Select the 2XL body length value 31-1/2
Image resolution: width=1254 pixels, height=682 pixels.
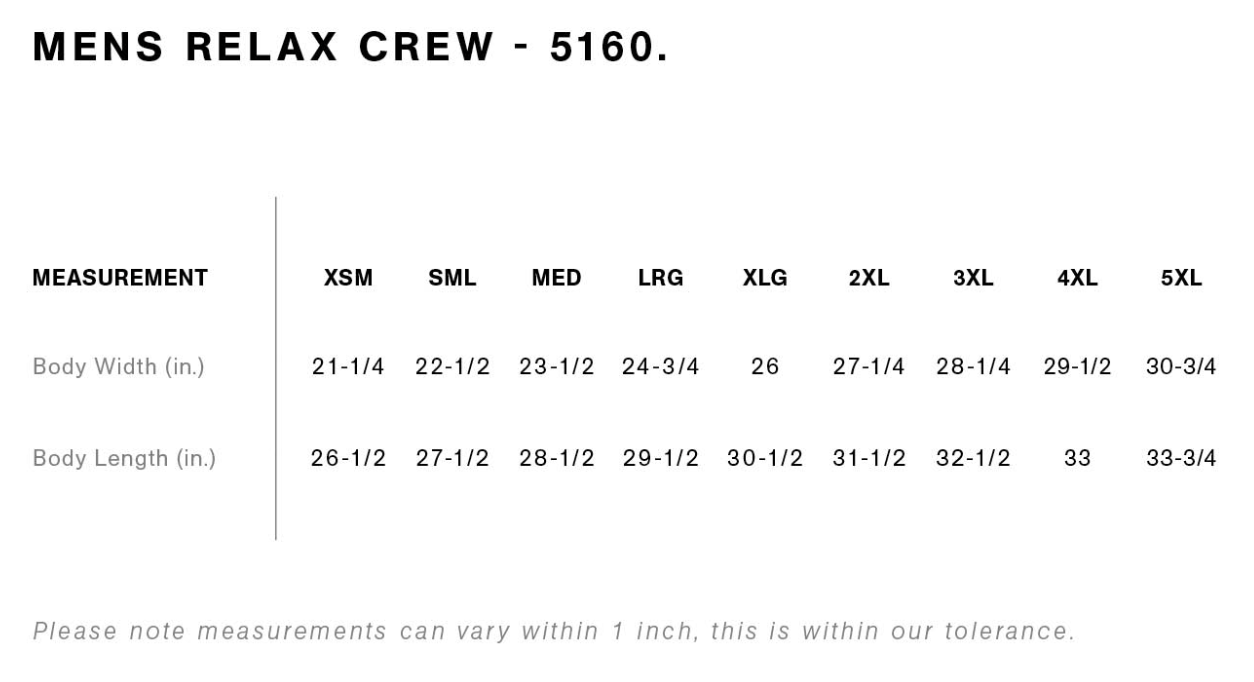click(x=869, y=459)
